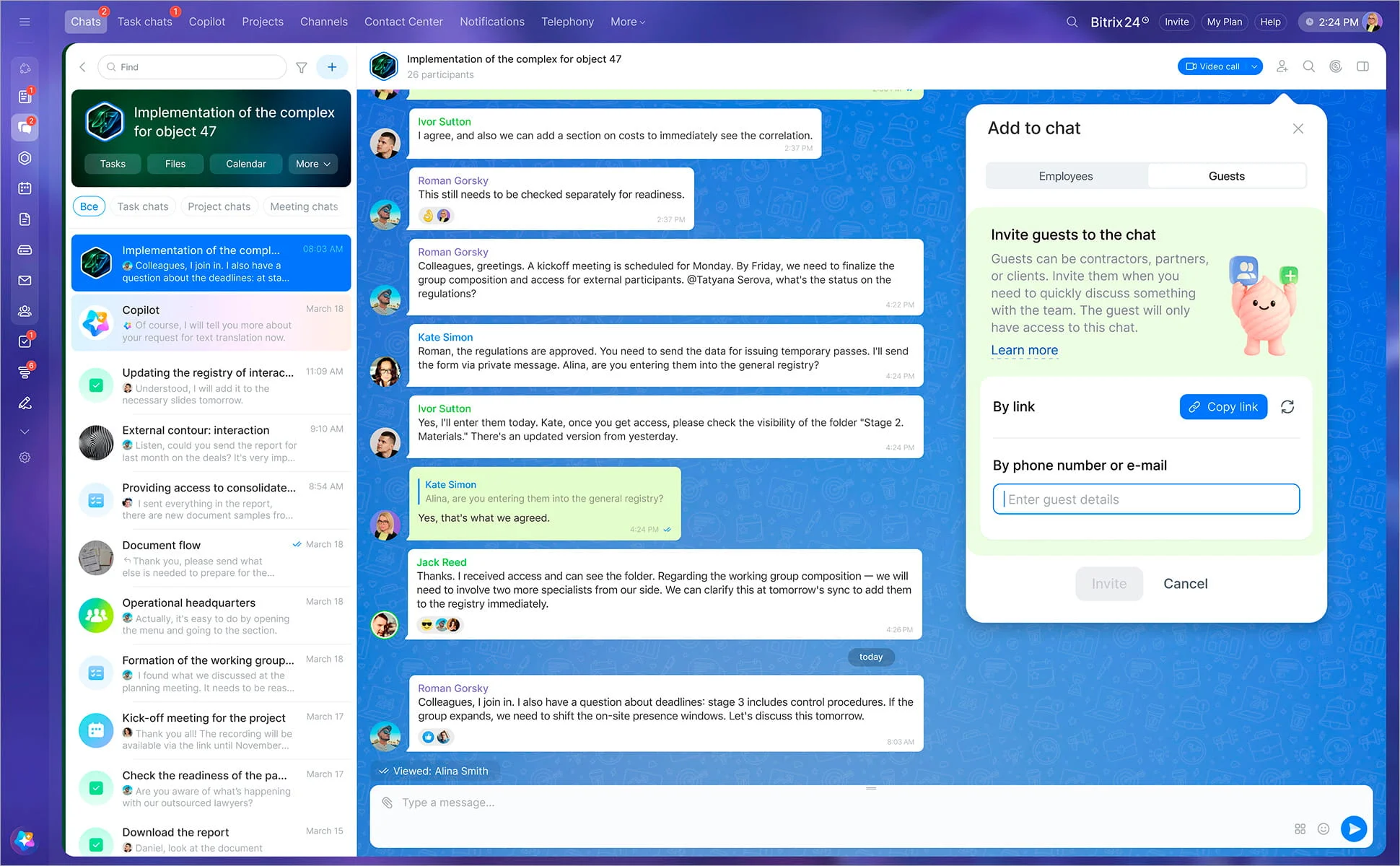
Task: Open the CRM funnel sidebar icon
Action: pyautogui.click(x=25, y=372)
